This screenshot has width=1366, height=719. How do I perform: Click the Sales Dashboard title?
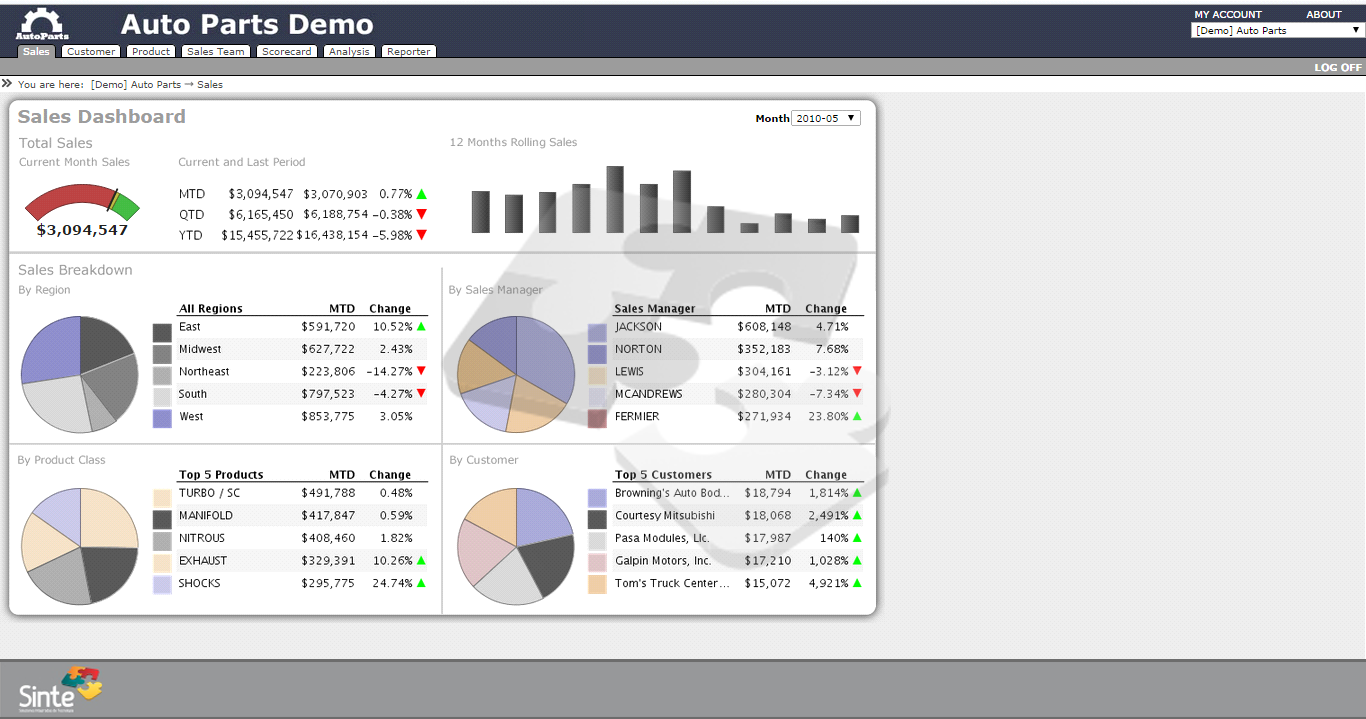[x=102, y=116]
